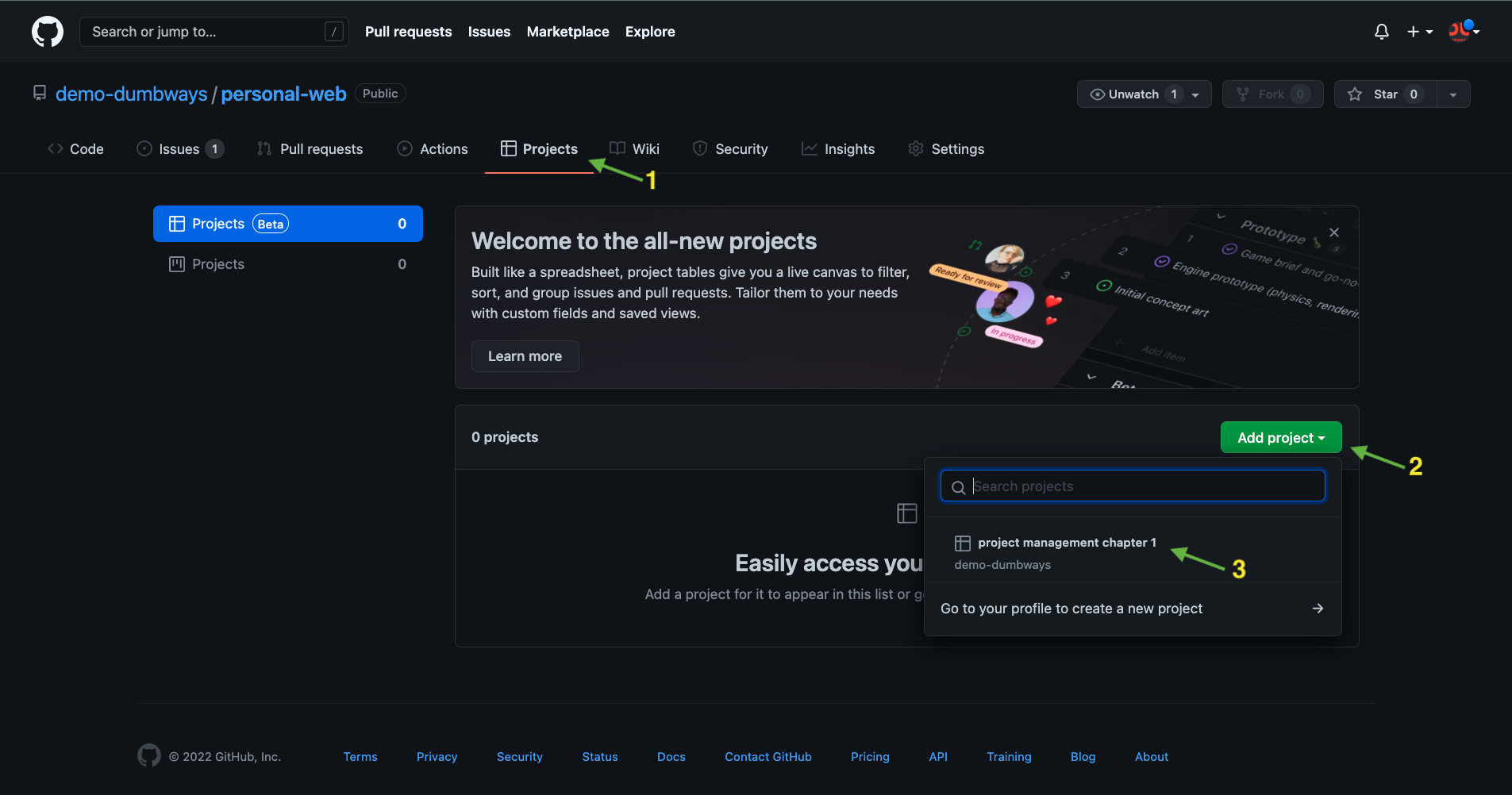Viewport: 1512px width, 795px height.
Task: Open the notifications bell
Action: click(1381, 32)
